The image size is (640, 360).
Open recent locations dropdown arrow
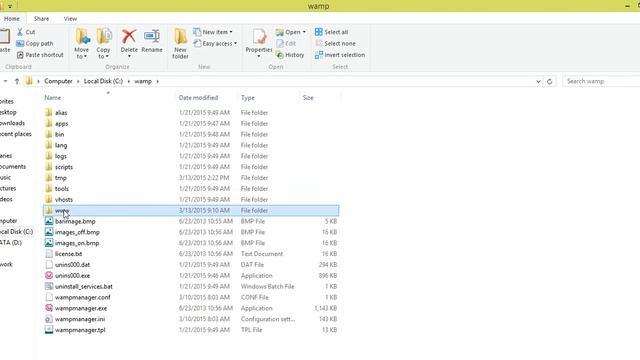pyautogui.click(x=5, y=81)
